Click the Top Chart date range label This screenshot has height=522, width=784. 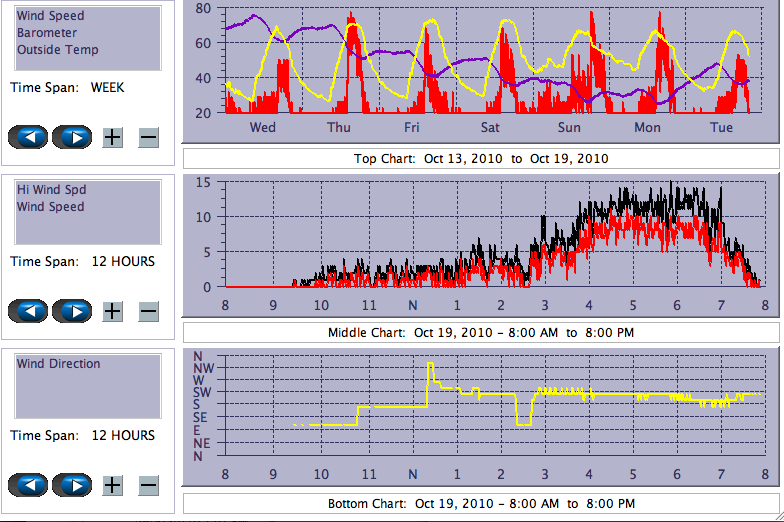tap(481, 158)
